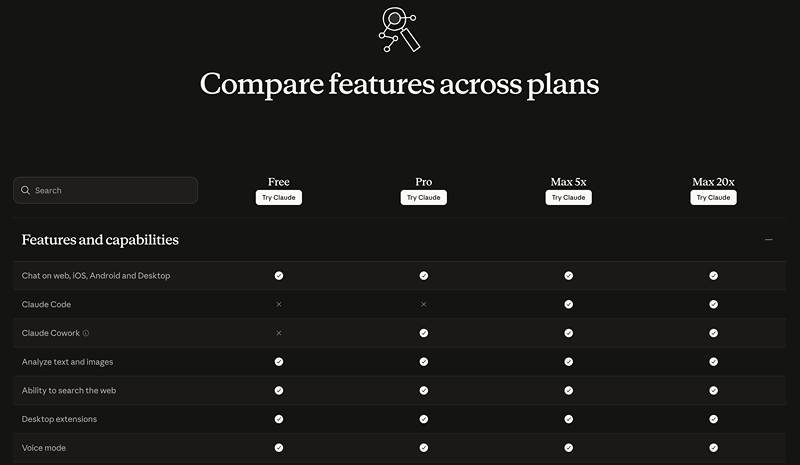Click the Free checkmark for Voice mode

pyautogui.click(x=279, y=448)
